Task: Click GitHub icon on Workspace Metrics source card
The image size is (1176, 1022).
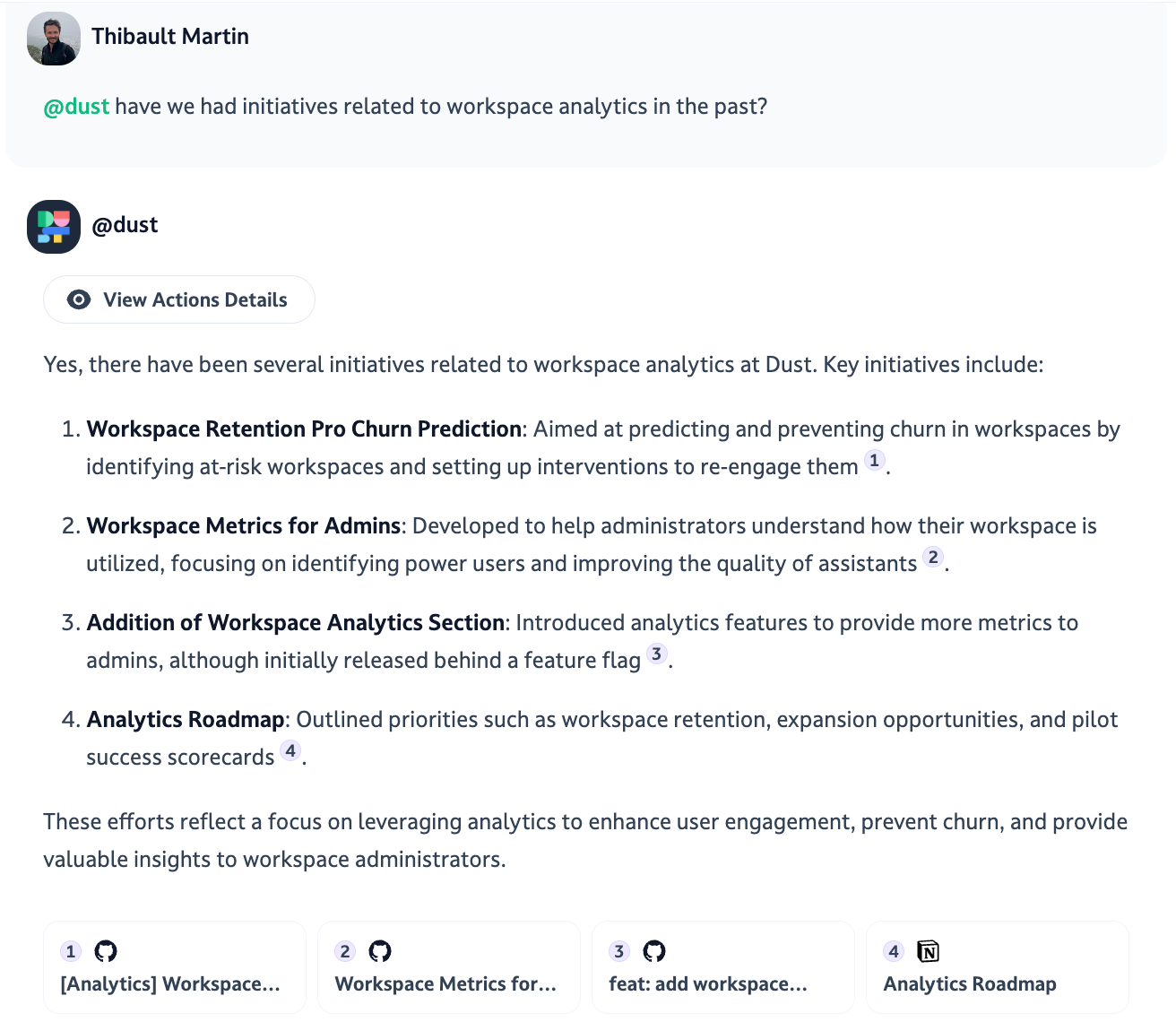Action: tap(380, 951)
